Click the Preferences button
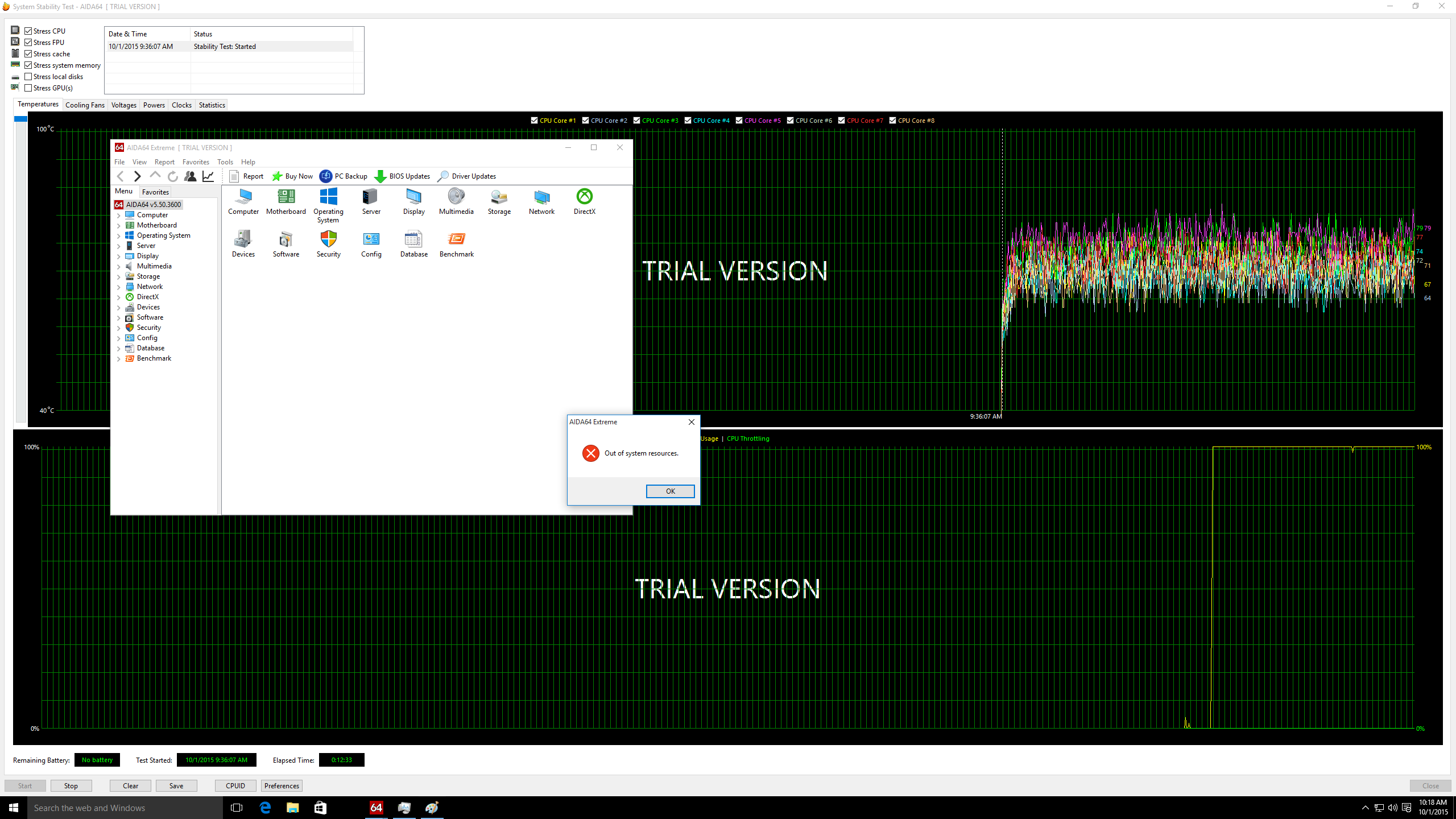 pyautogui.click(x=282, y=786)
